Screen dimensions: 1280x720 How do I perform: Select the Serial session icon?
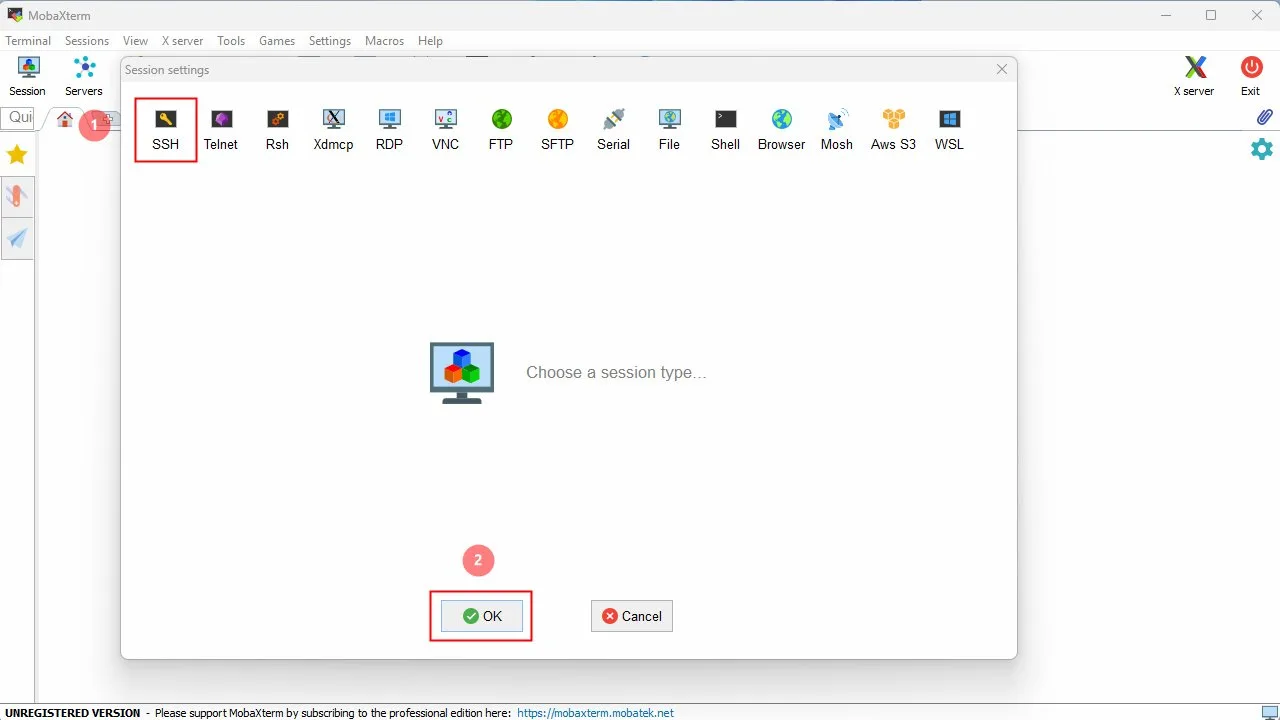point(613,130)
